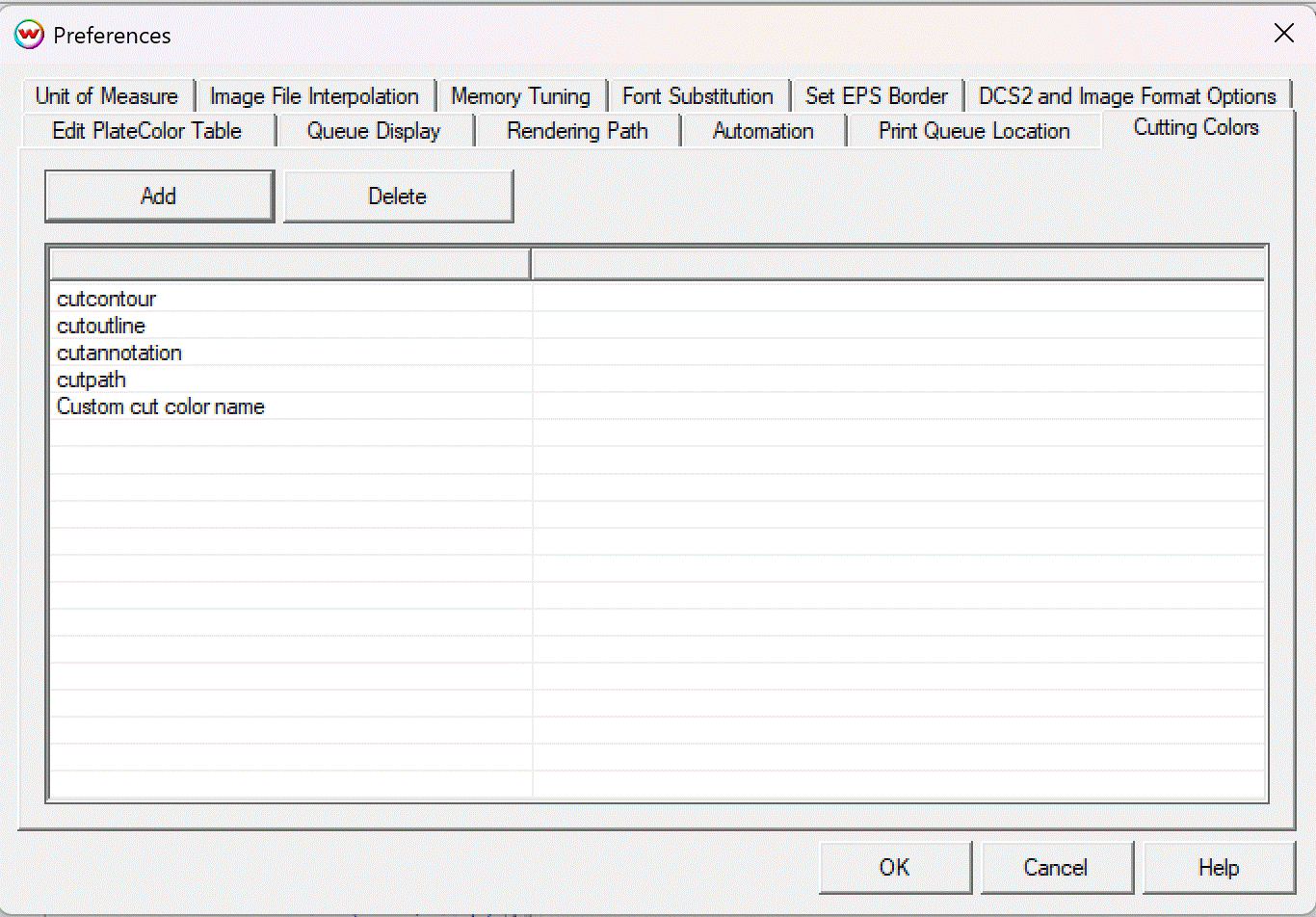Open the Automation tab

pos(763,131)
